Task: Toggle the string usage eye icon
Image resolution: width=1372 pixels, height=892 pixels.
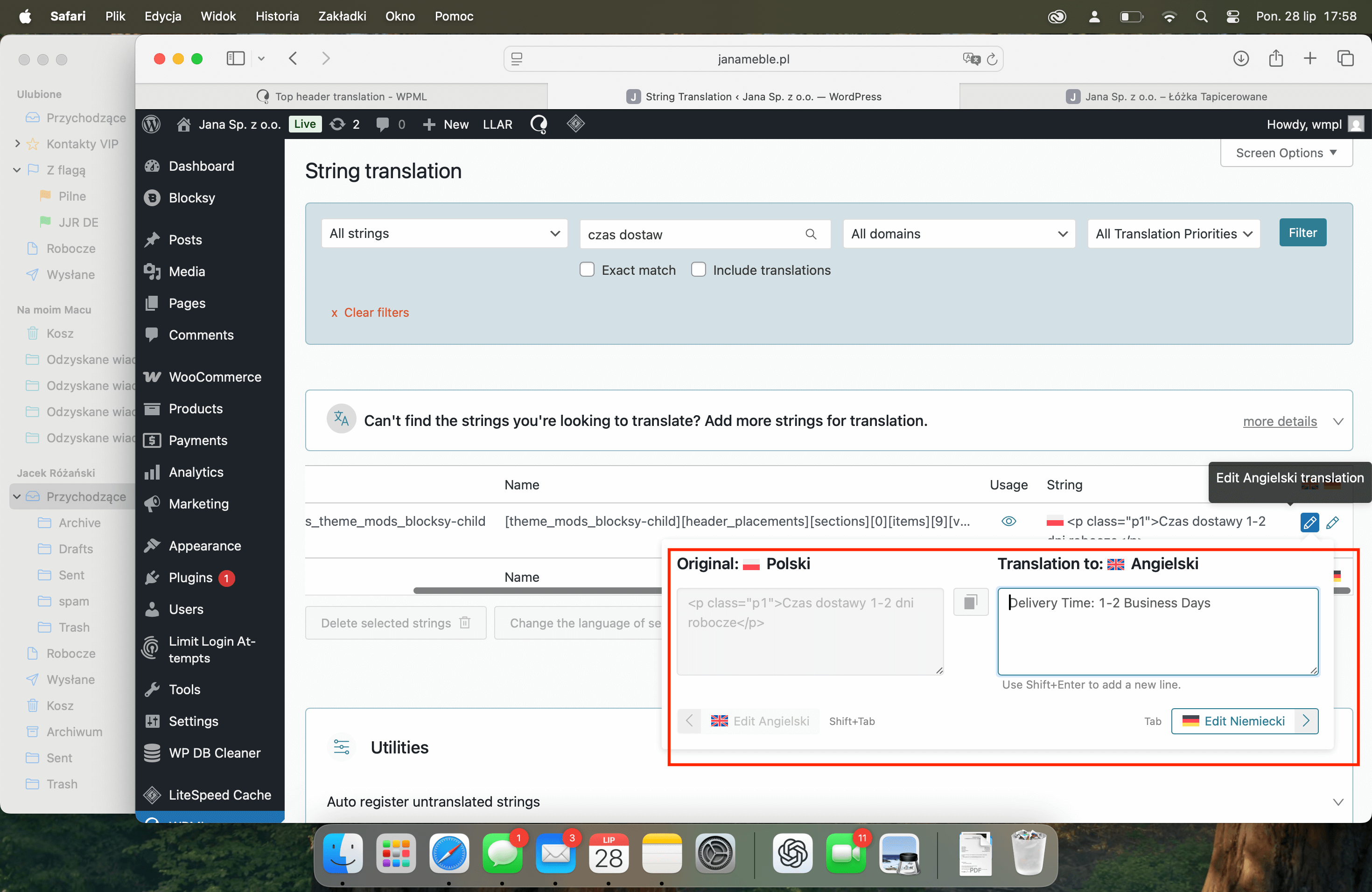Action: click(1008, 521)
